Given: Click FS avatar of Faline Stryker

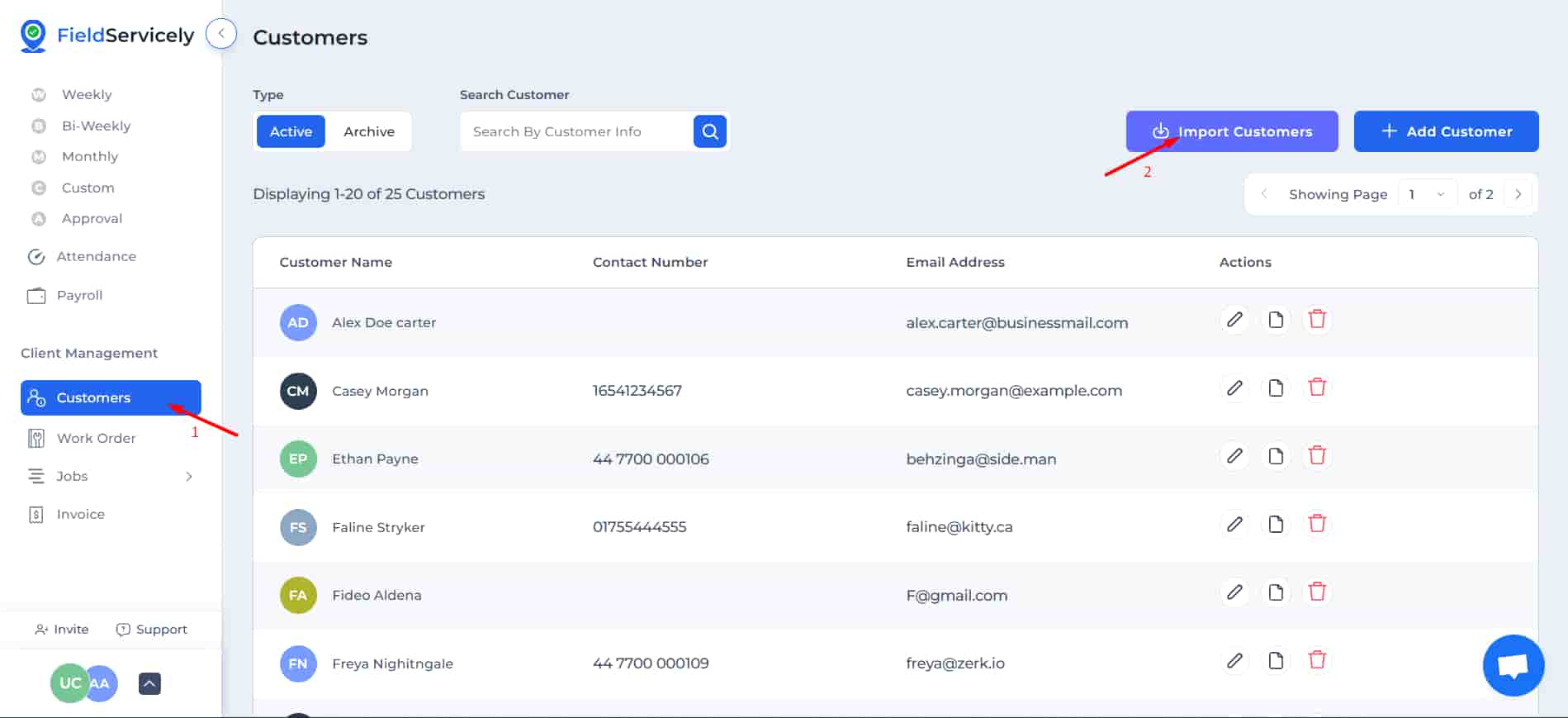Looking at the screenshot, I should point(298,527).
